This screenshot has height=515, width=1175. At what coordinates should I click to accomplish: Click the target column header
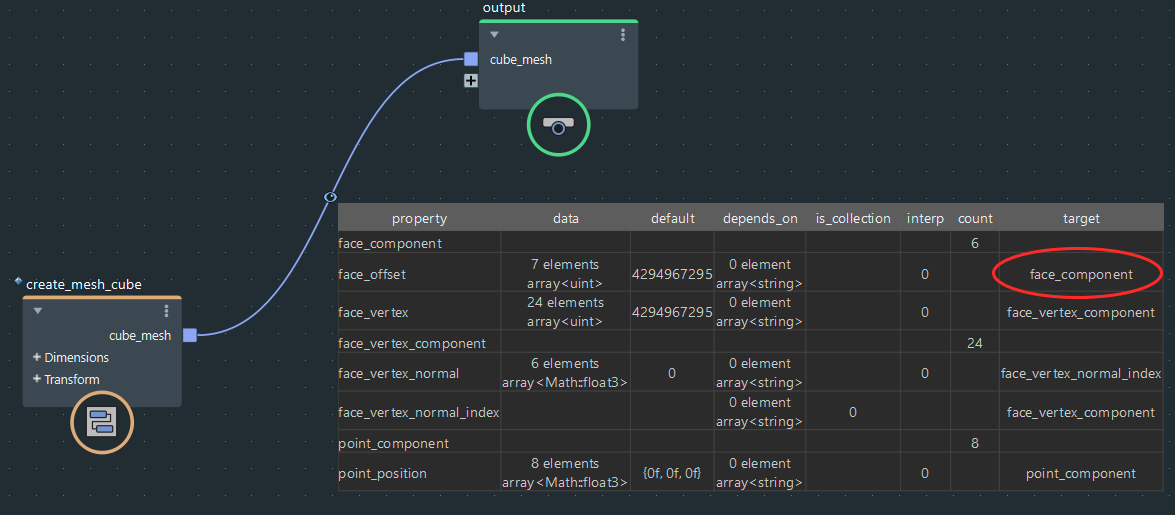tap(1081, 218)
